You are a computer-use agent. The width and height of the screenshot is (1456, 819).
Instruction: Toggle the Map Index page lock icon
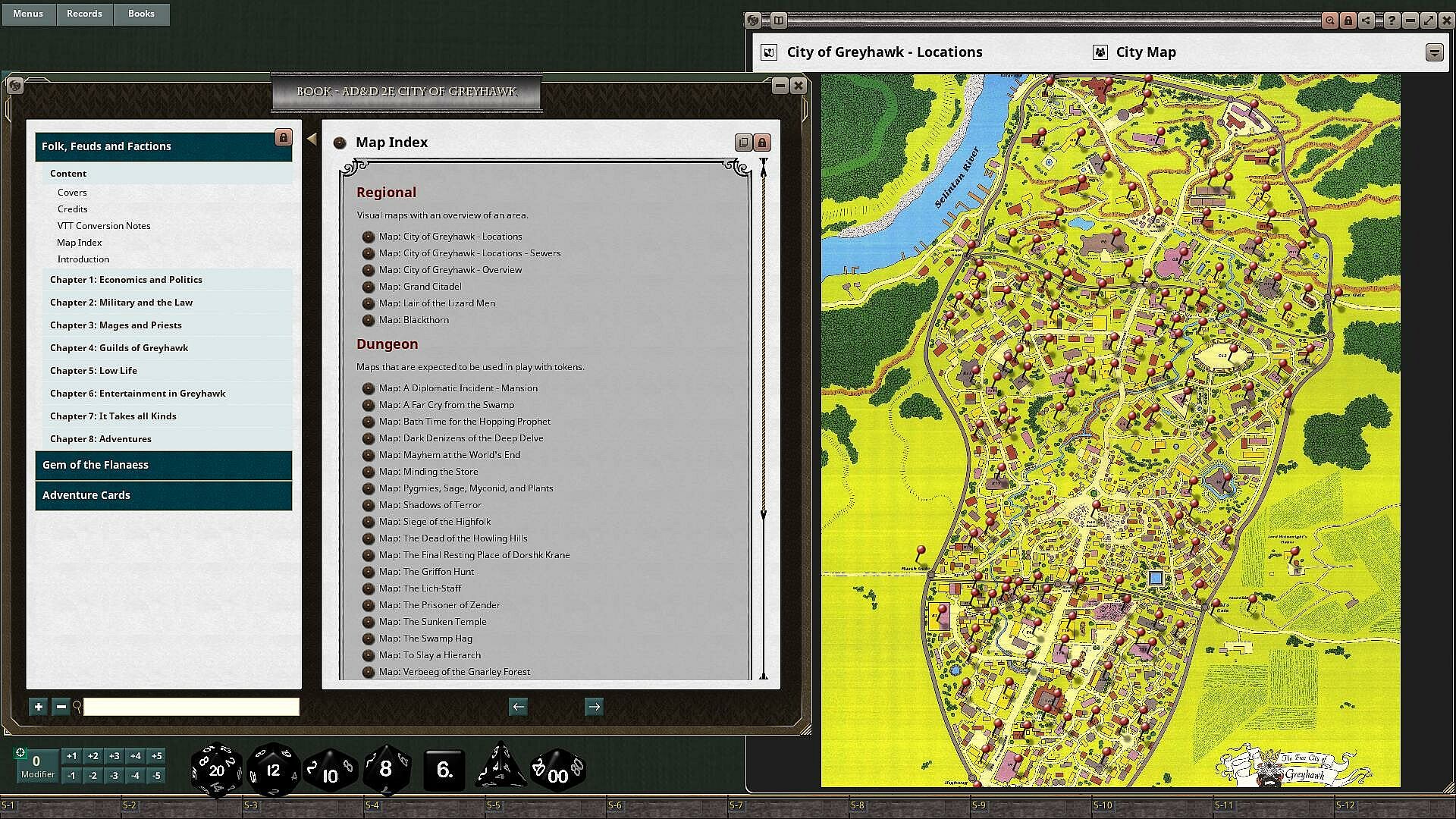point(762,143)
